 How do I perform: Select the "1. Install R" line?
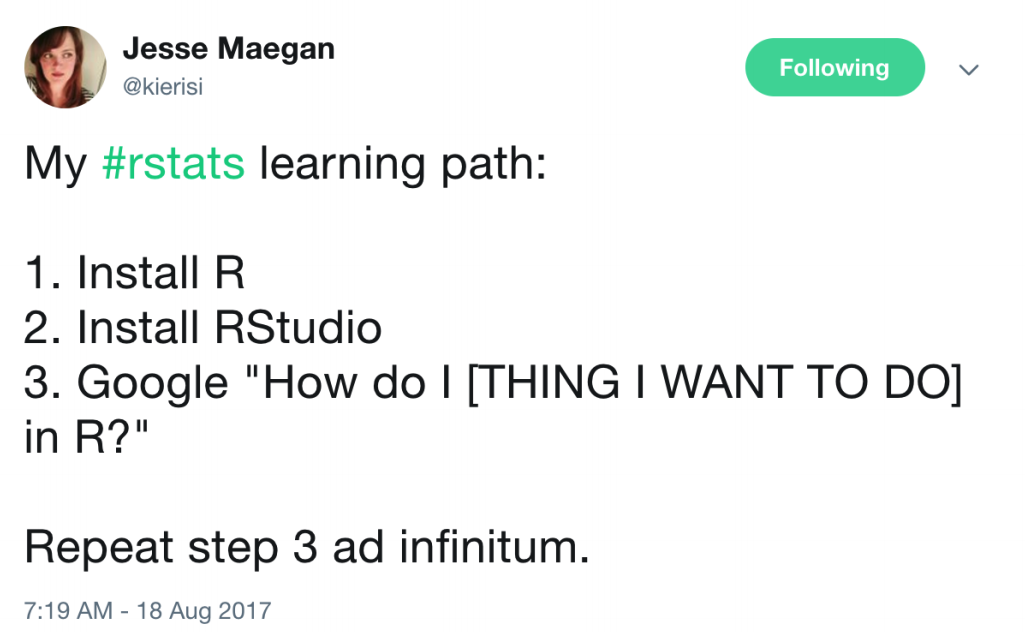[134, 273]
